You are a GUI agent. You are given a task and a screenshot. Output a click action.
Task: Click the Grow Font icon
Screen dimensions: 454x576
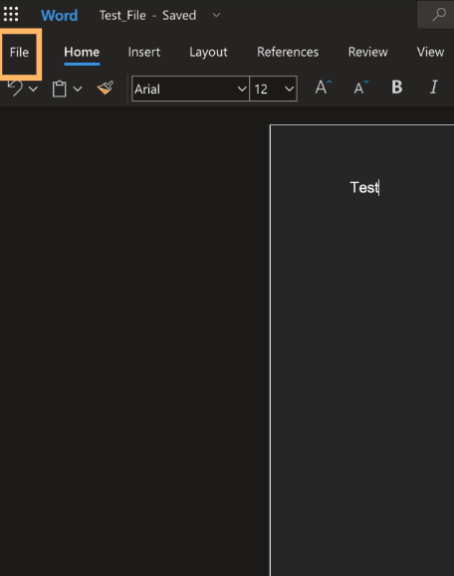point(323,87)
